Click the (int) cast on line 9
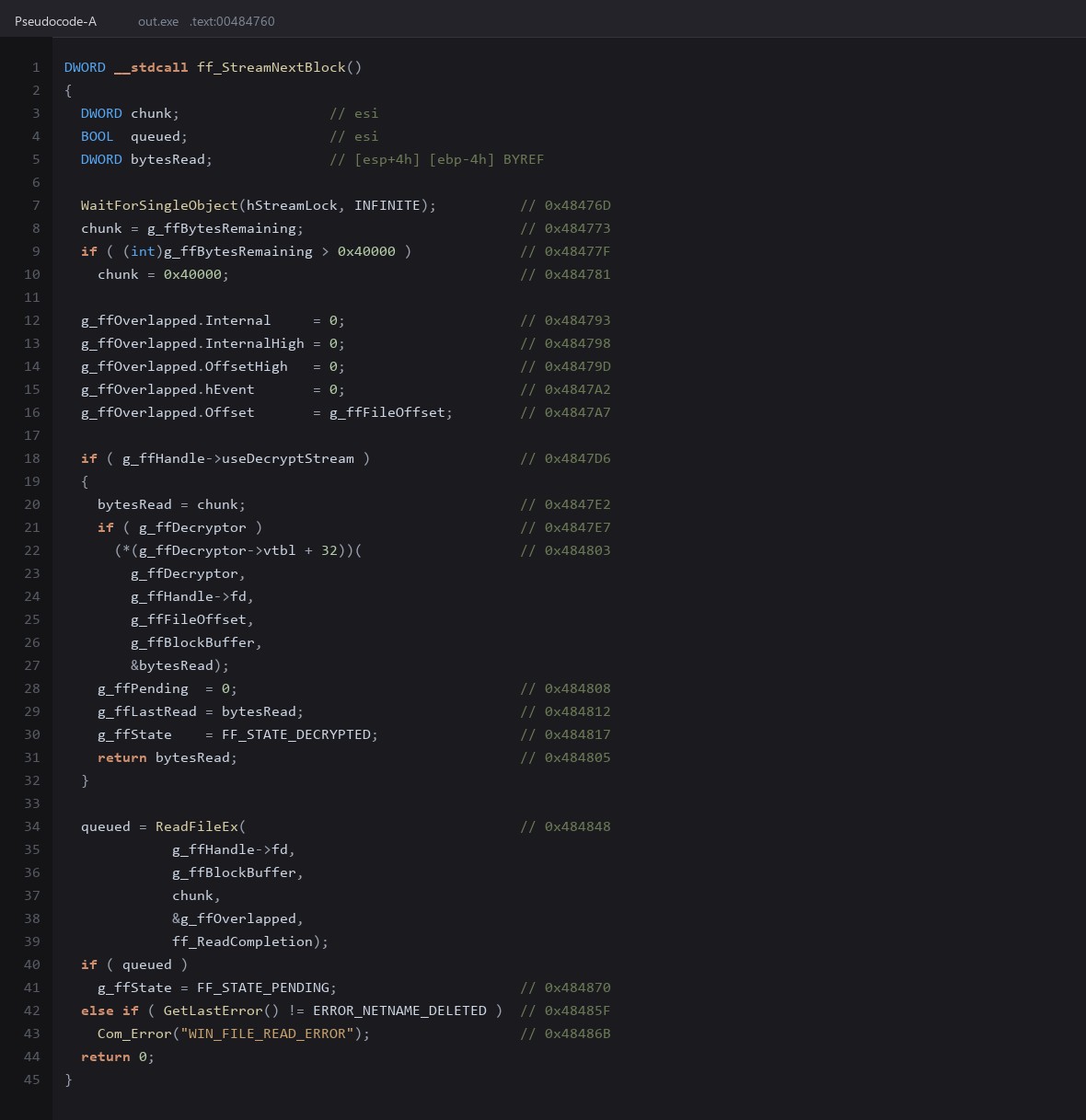The height and width of the screenshot is (1120, 1086). (x=143, y=251)
